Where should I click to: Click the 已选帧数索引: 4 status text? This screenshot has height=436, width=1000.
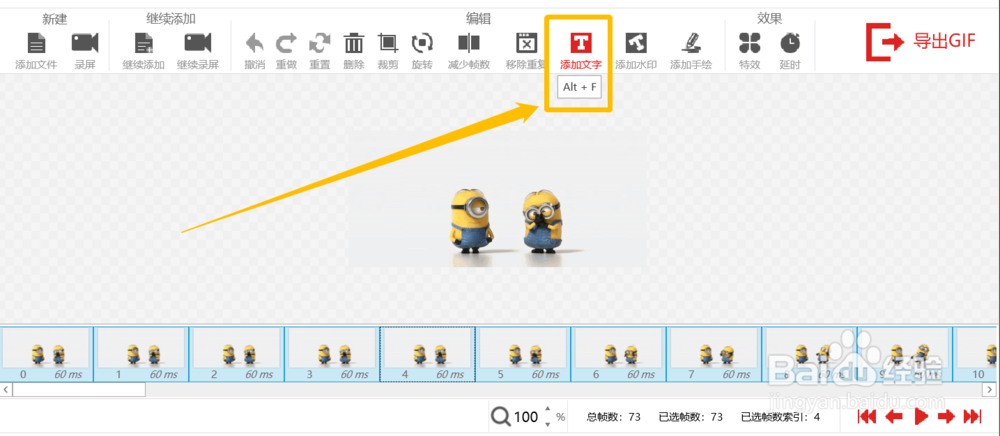(x=780, y=418)
